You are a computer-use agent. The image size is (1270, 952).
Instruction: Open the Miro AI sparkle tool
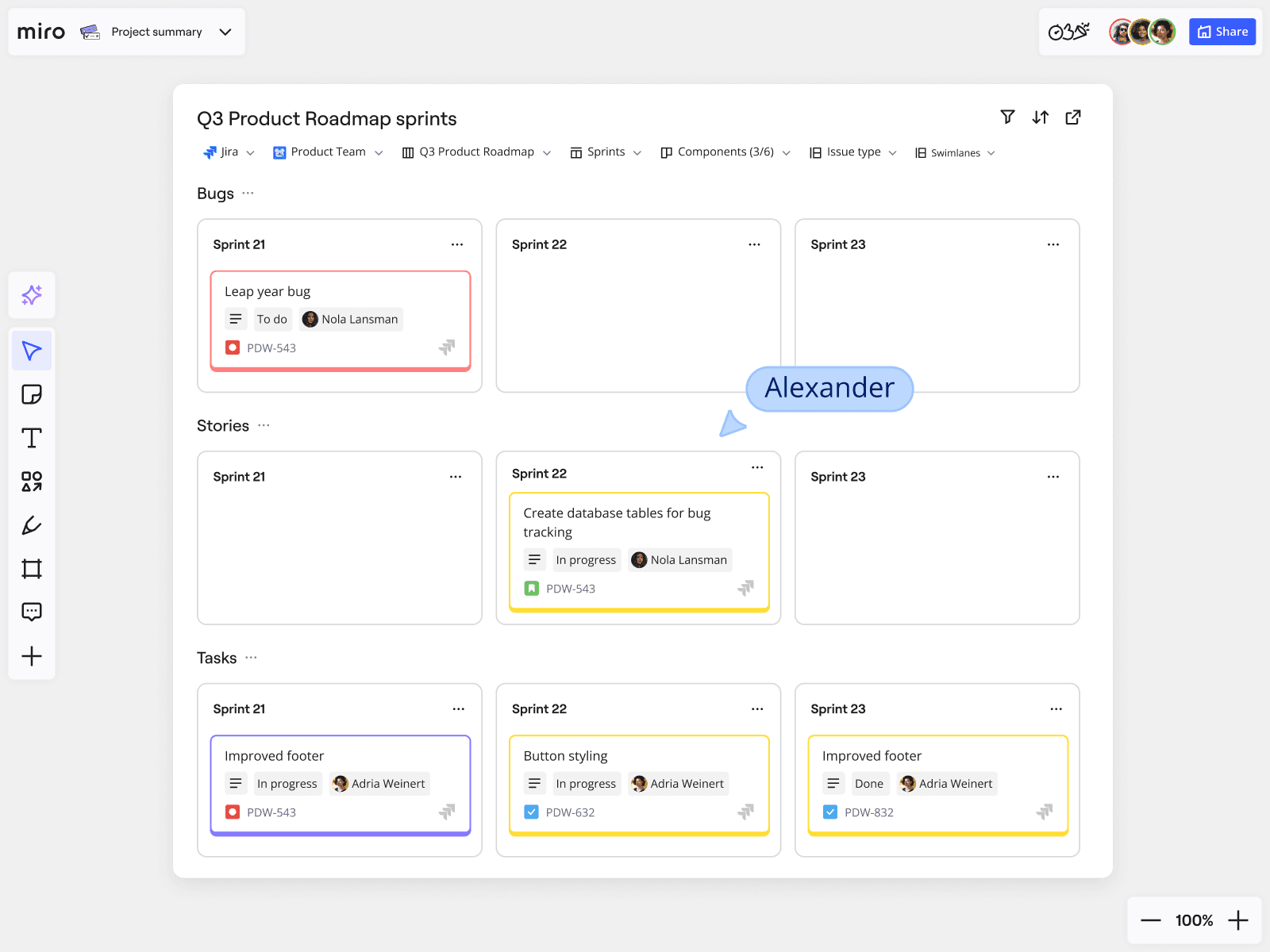(x=32, y=295)
